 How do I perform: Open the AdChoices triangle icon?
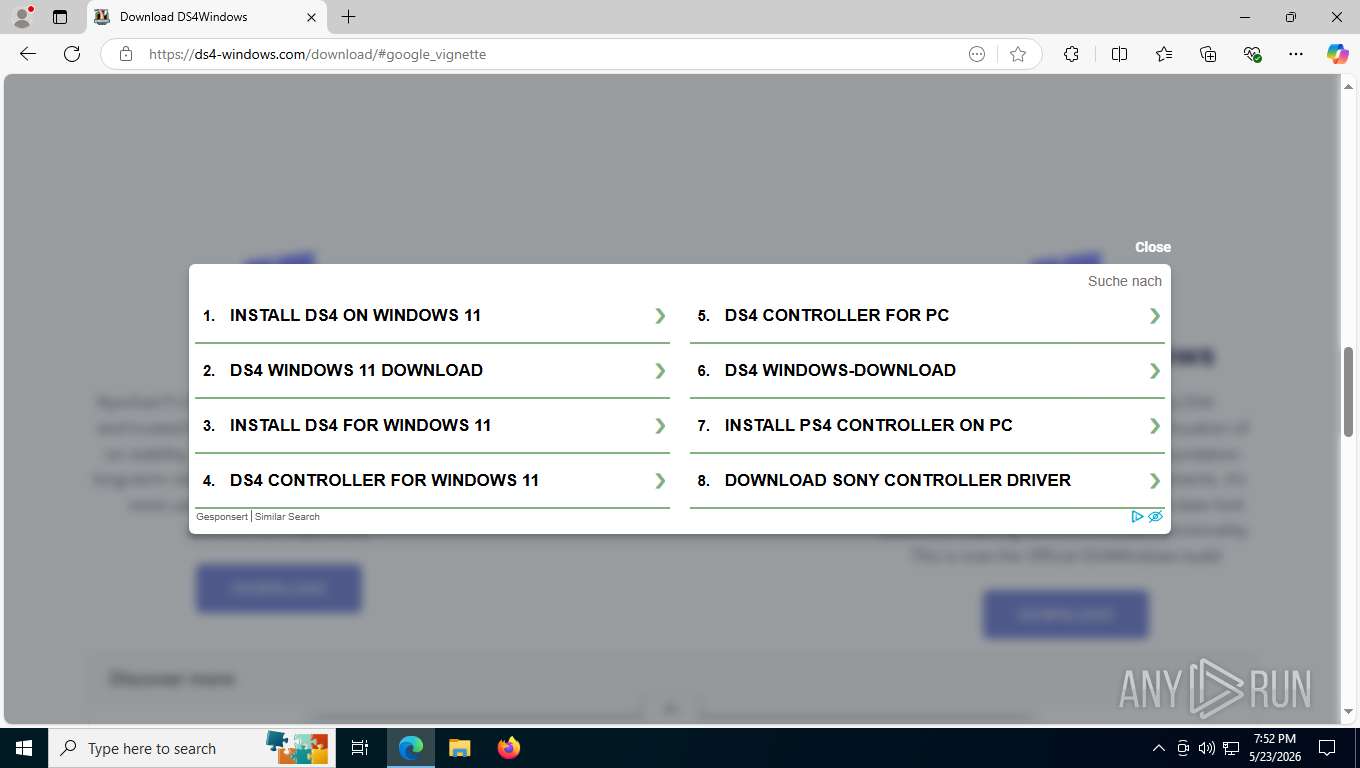click(x=1137, y=517)
